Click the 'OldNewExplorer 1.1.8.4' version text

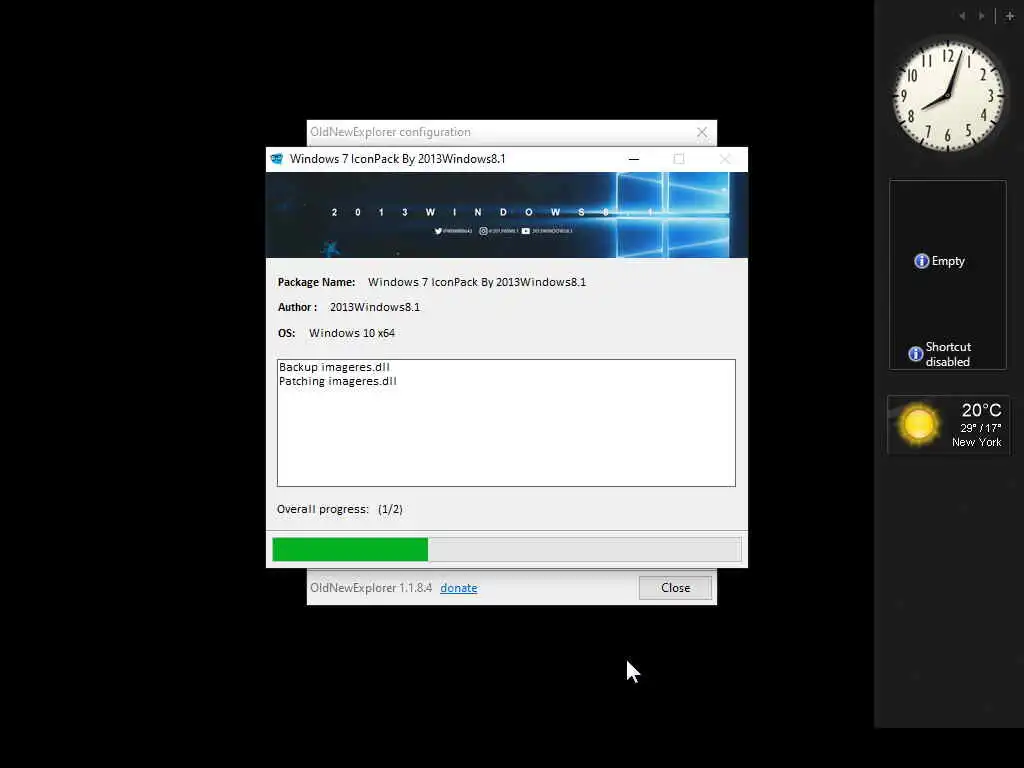(x=371, y=588)
